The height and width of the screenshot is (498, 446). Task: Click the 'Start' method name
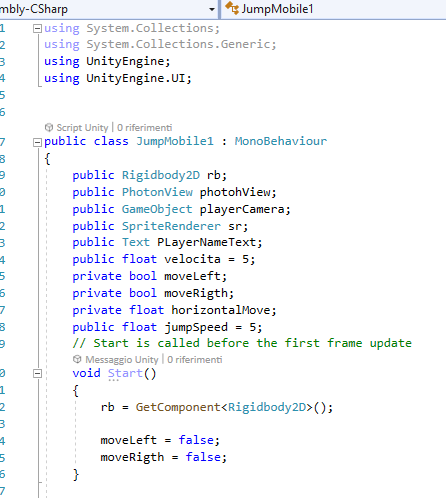(125, 373)
